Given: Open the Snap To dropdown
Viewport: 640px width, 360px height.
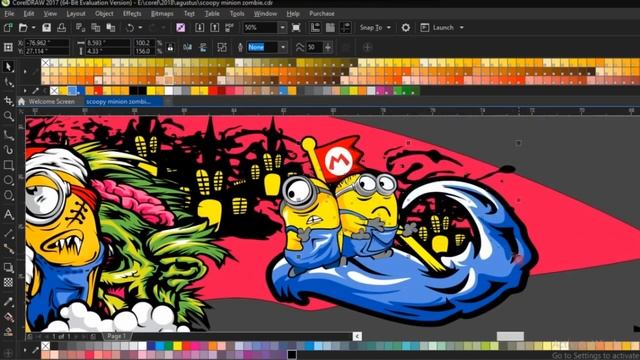Looking at the screenshot, I should (x=375, y=27).
